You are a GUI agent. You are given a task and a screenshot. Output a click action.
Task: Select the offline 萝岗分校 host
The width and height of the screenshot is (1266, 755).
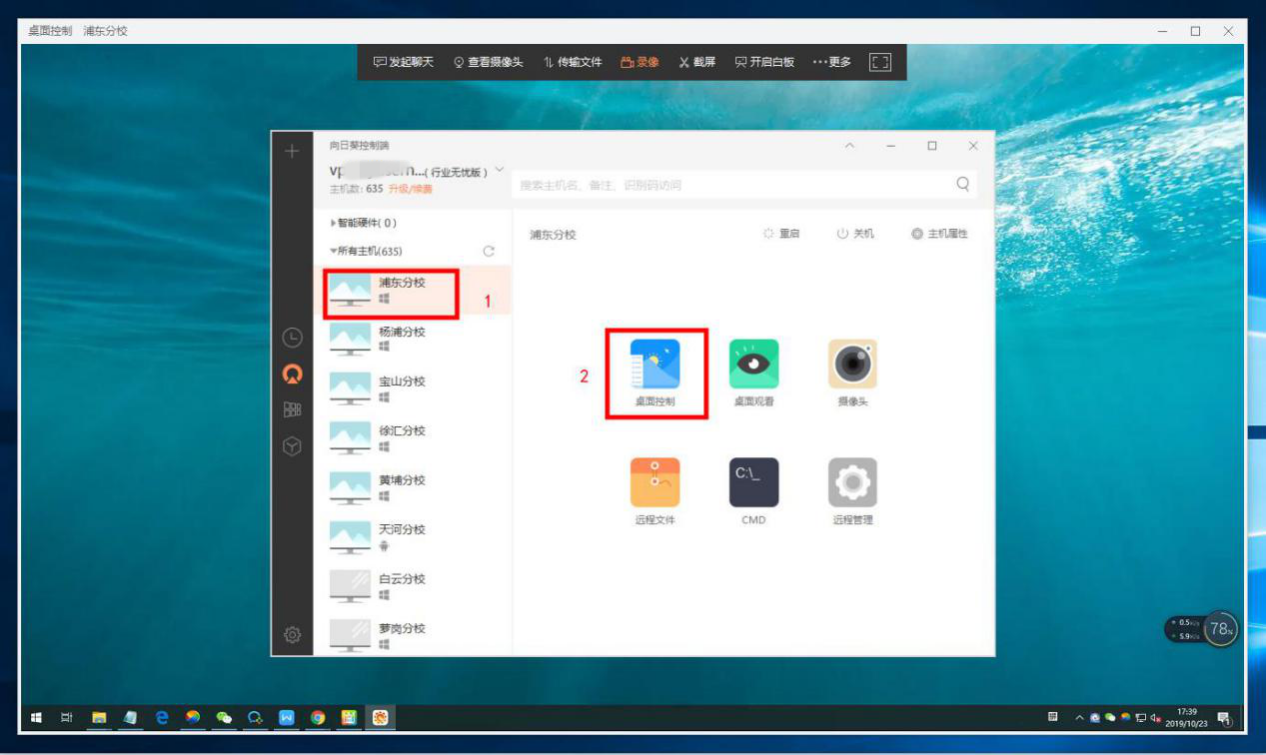(412, 634)
